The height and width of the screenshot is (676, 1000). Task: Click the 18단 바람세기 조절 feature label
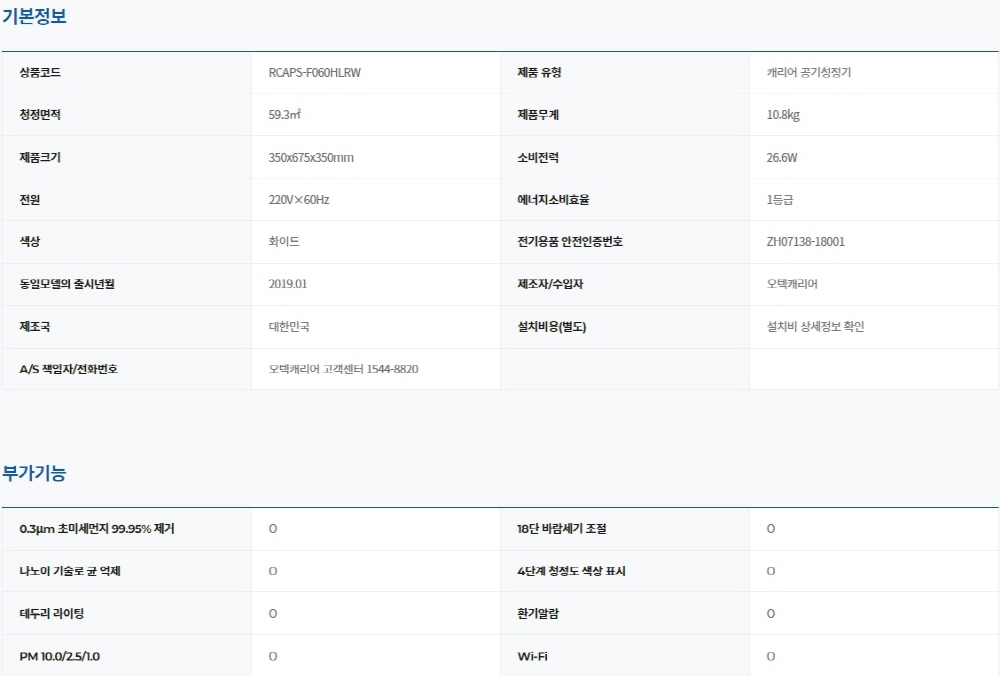tap(561, 529)
